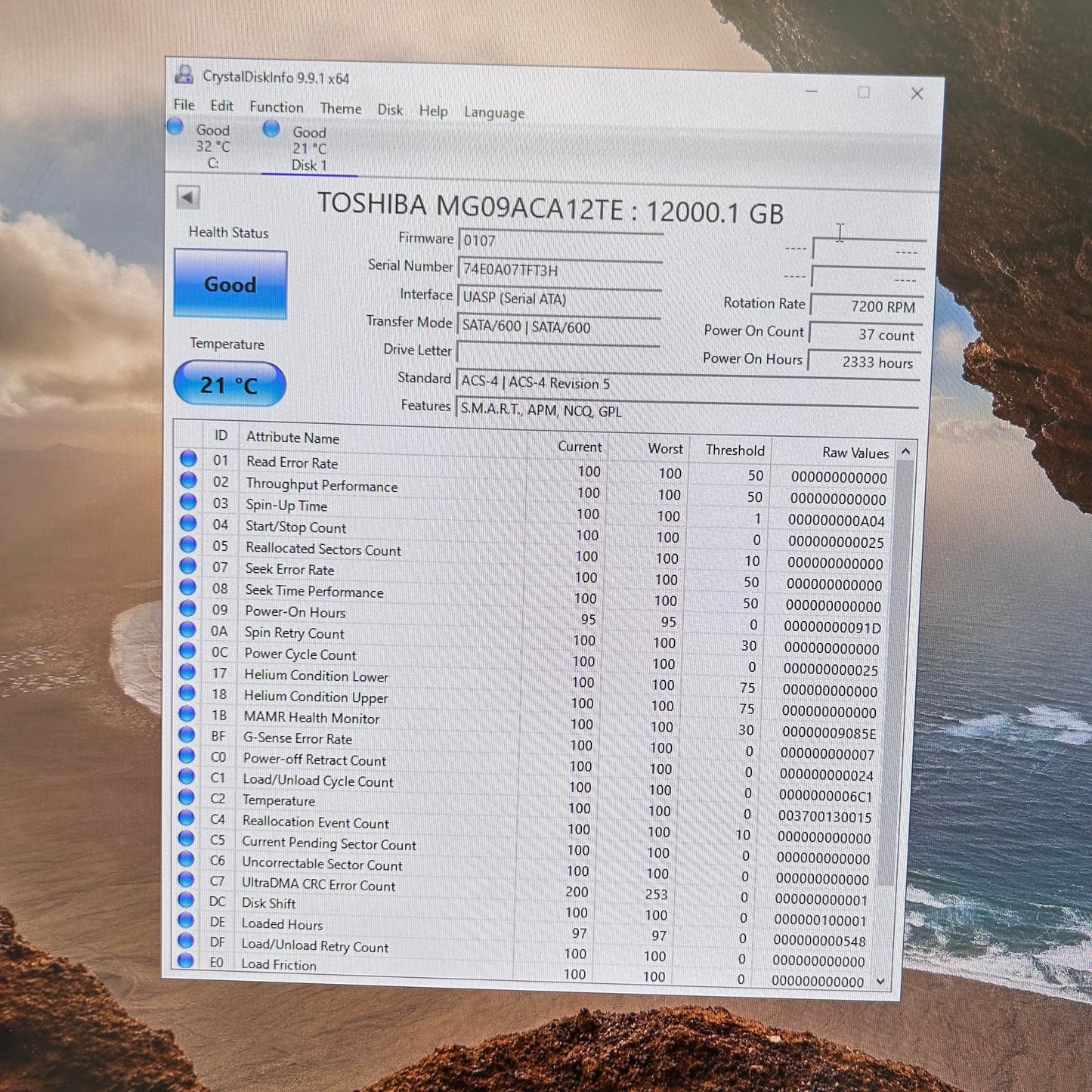Viewport: 1092px width, 1092px height.
Task: Click raw value 00000000091D of Power-On Hours
Action: 832,627
